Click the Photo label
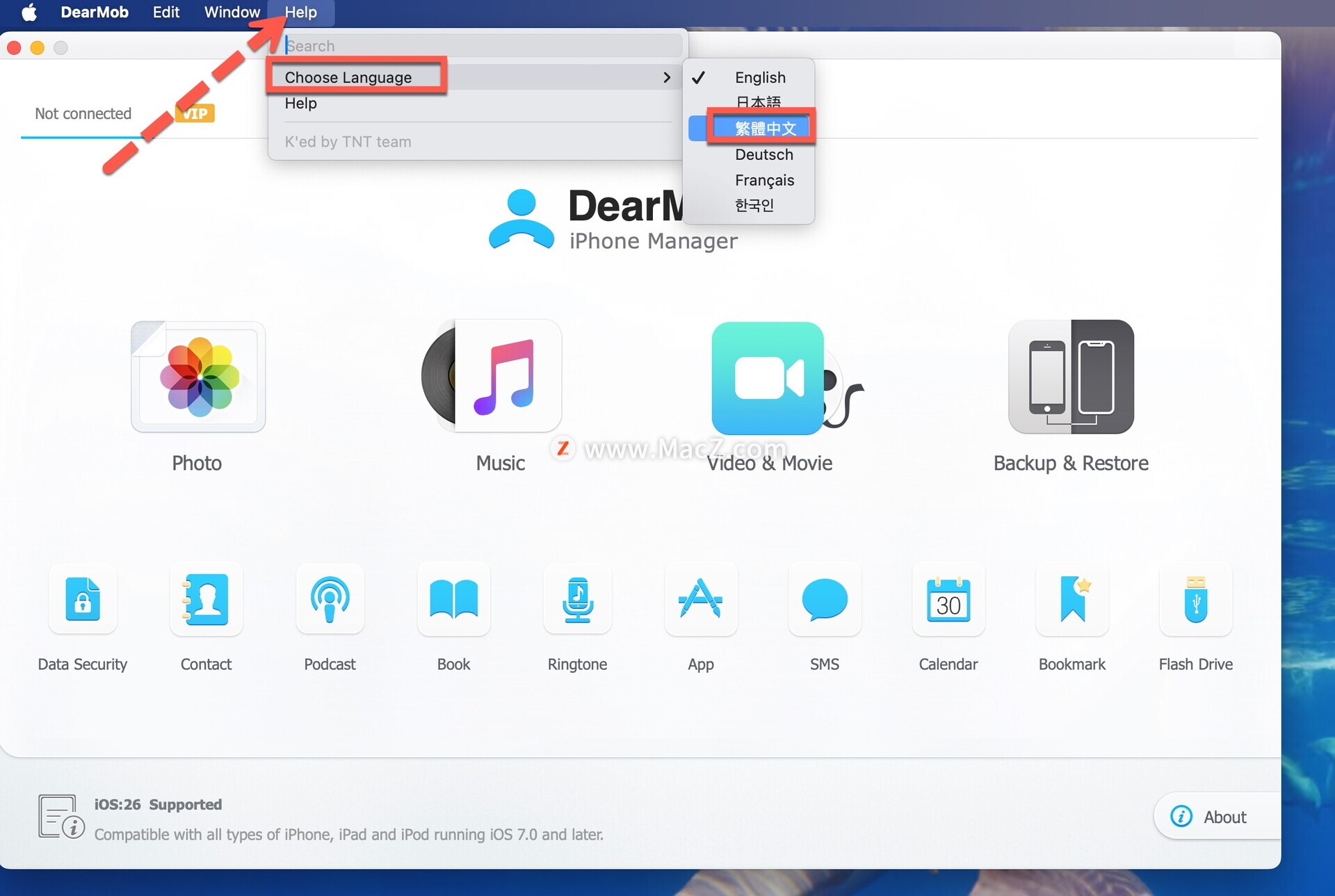1335x896 pixels. (197, 463)
